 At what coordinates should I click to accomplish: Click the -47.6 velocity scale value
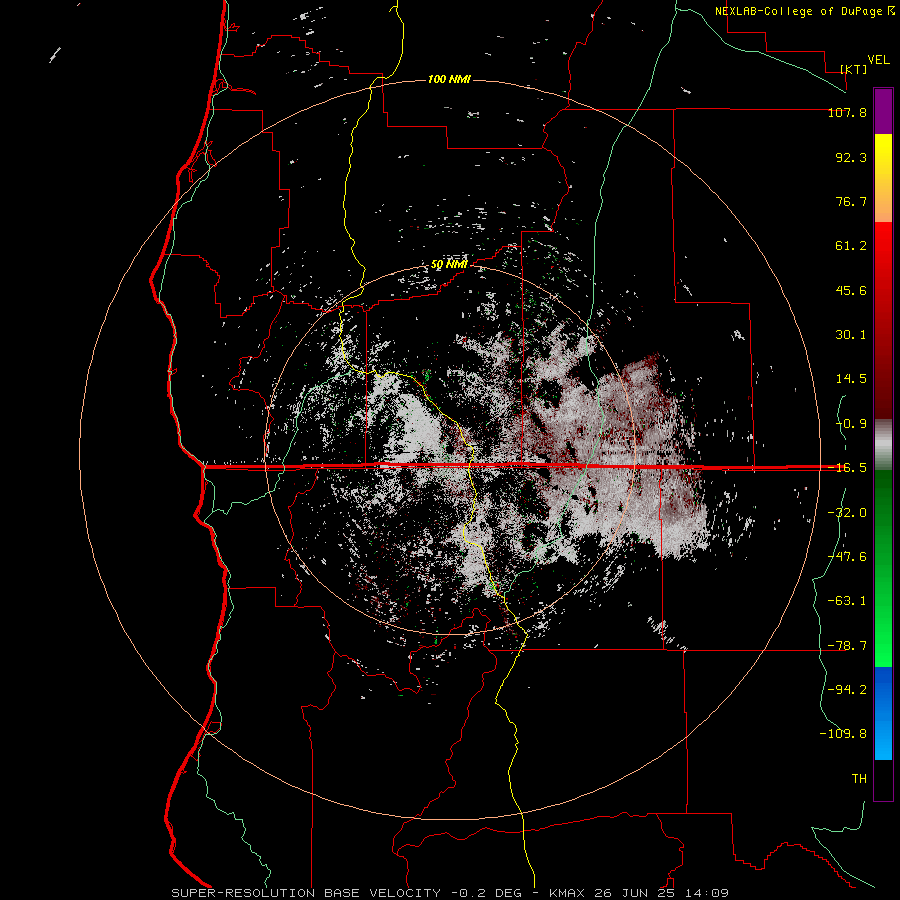click(847, 557)
